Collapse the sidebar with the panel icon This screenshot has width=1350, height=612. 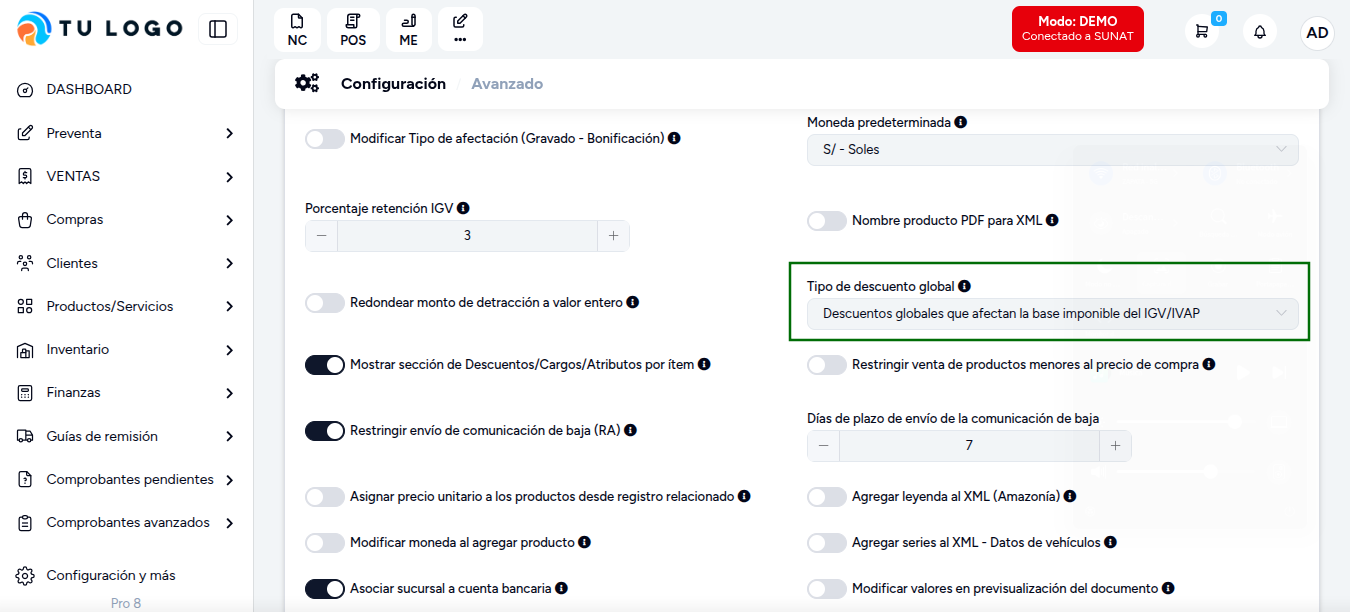click(x=218, y=29)
